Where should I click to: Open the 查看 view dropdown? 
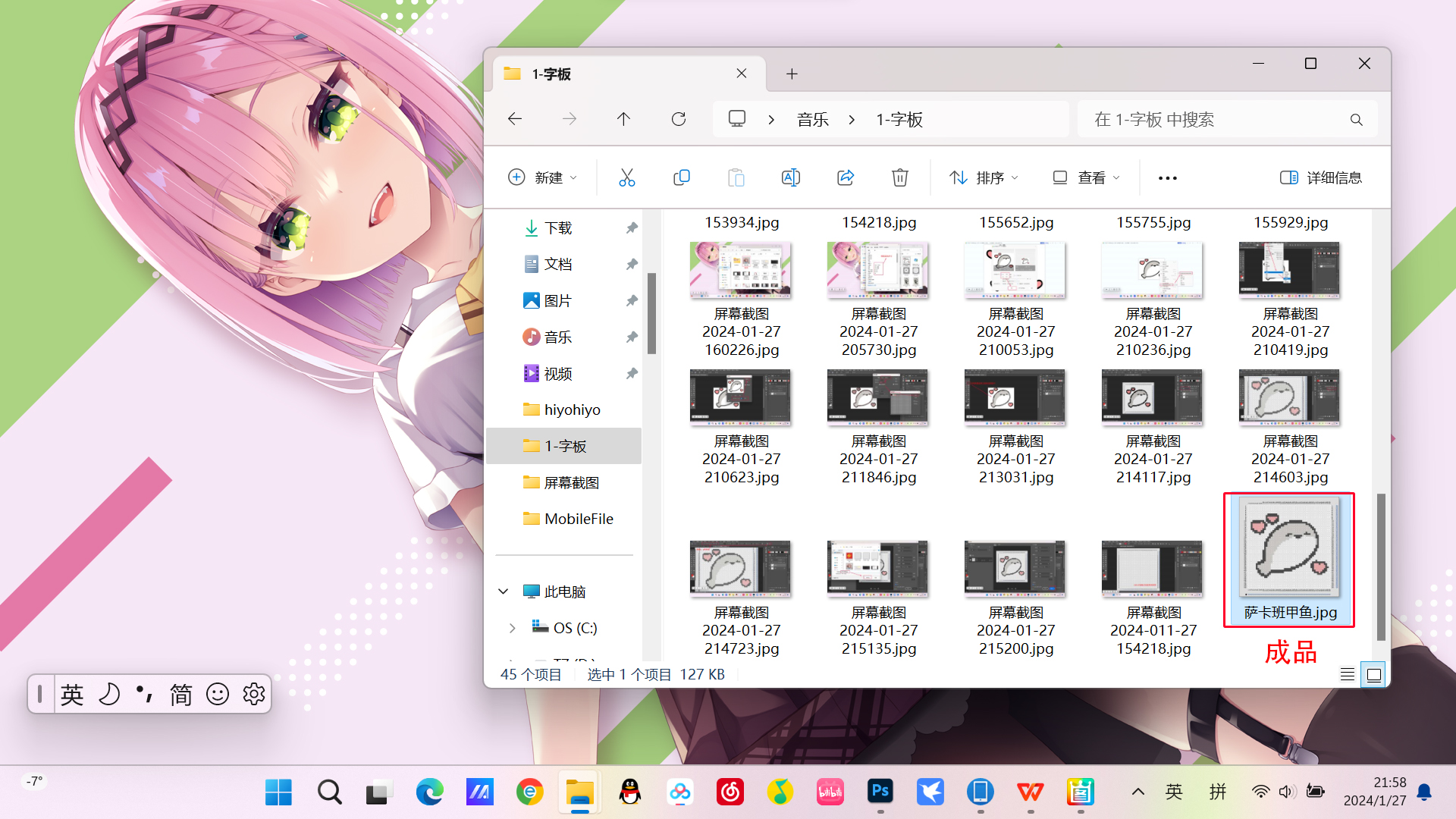1086,177
